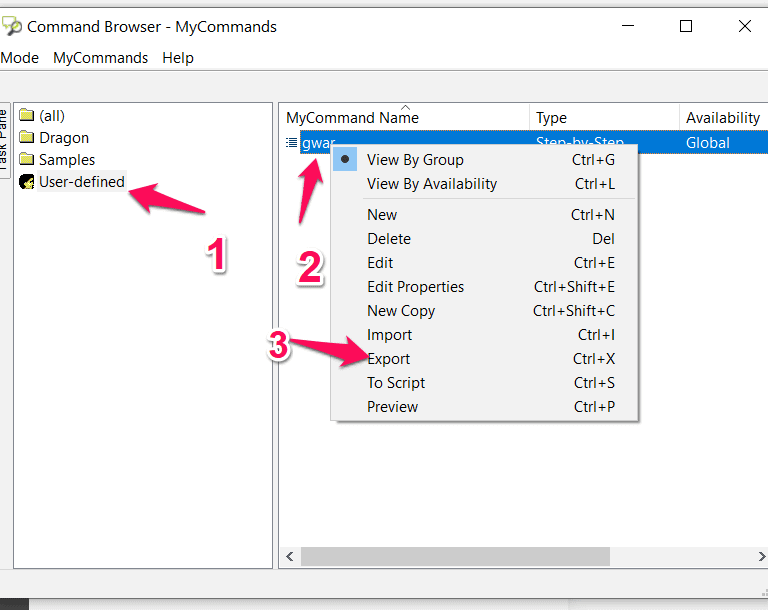Select the User-defined group label
The height and width of the screenshot is (610, 768).
pos(82,182)
